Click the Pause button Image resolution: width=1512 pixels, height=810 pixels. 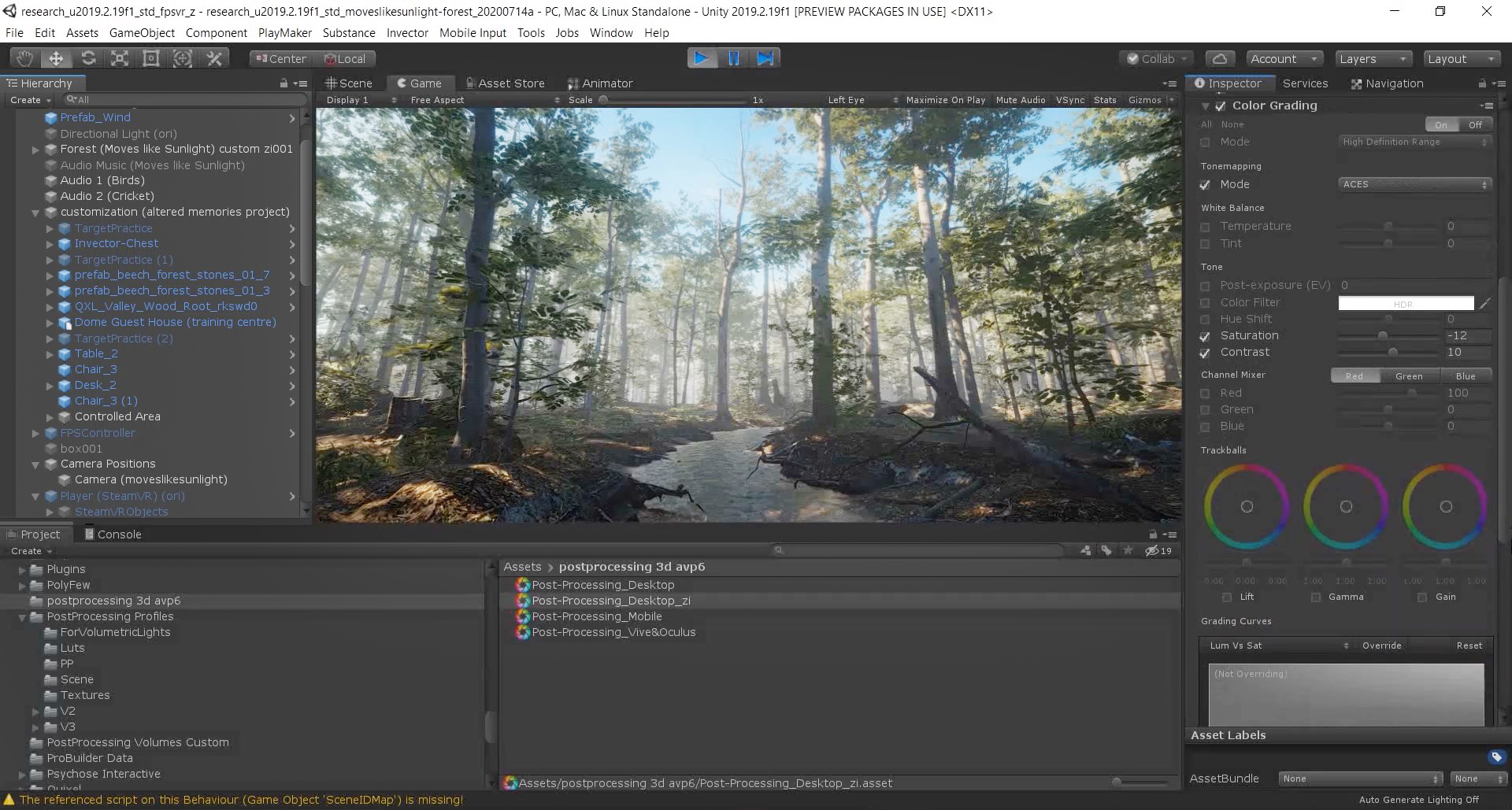(x=733, y=58)
